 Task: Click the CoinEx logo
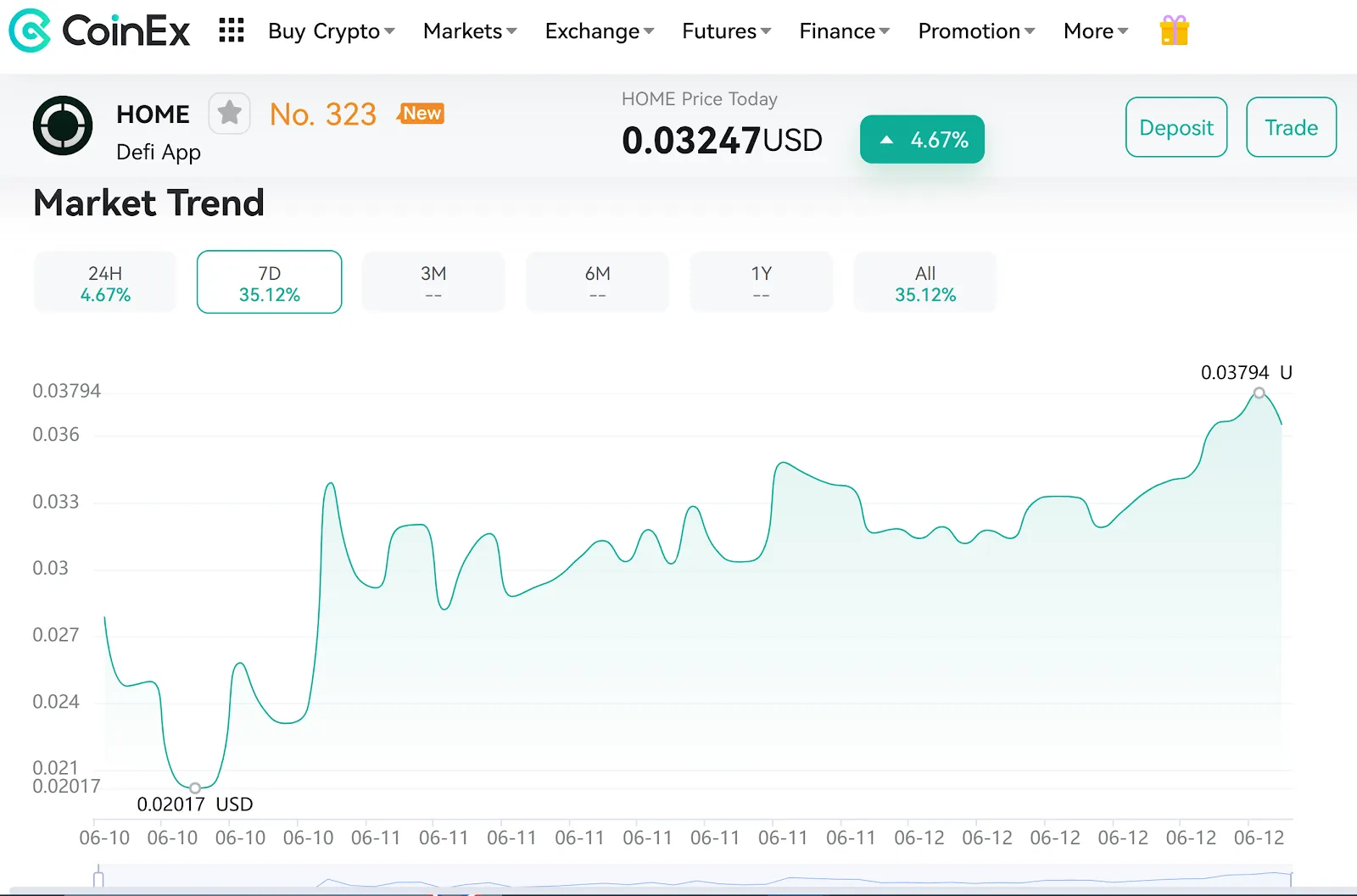[99, 31]
